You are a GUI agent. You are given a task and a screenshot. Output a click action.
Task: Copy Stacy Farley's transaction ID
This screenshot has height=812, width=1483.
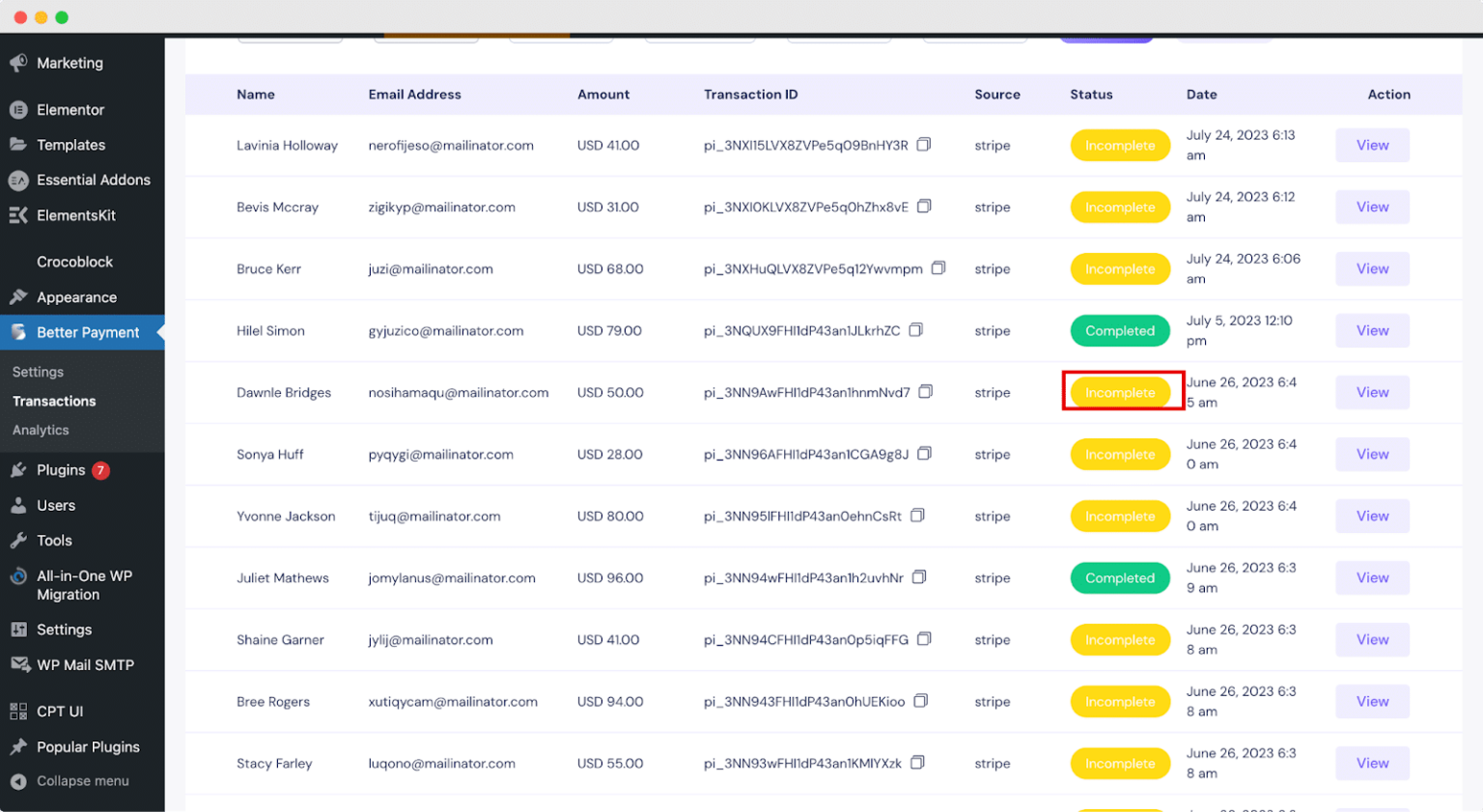tap(917, 763)
